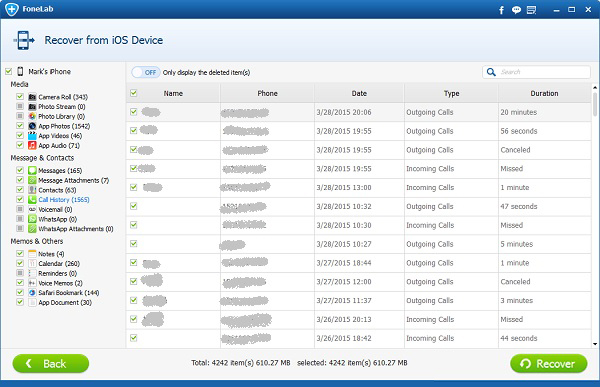Open the chat feedback icon
The height and width of the screenshot is (387, 600).
click(516, 10)
